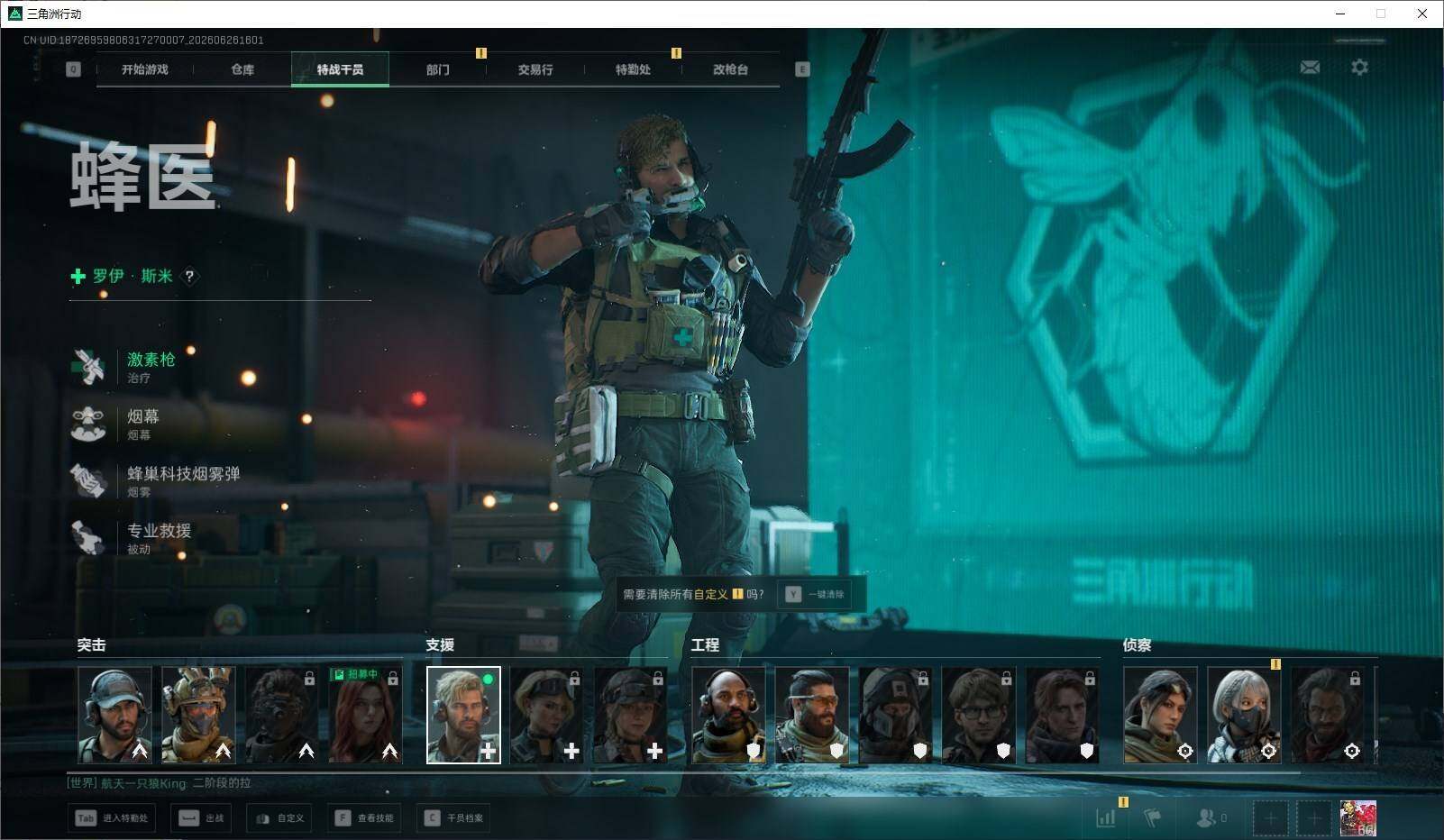The width and height of the screenshot is (1444, 840).
Task: Click the 蜂医 operator title
Action: click(x=142, y=177)
